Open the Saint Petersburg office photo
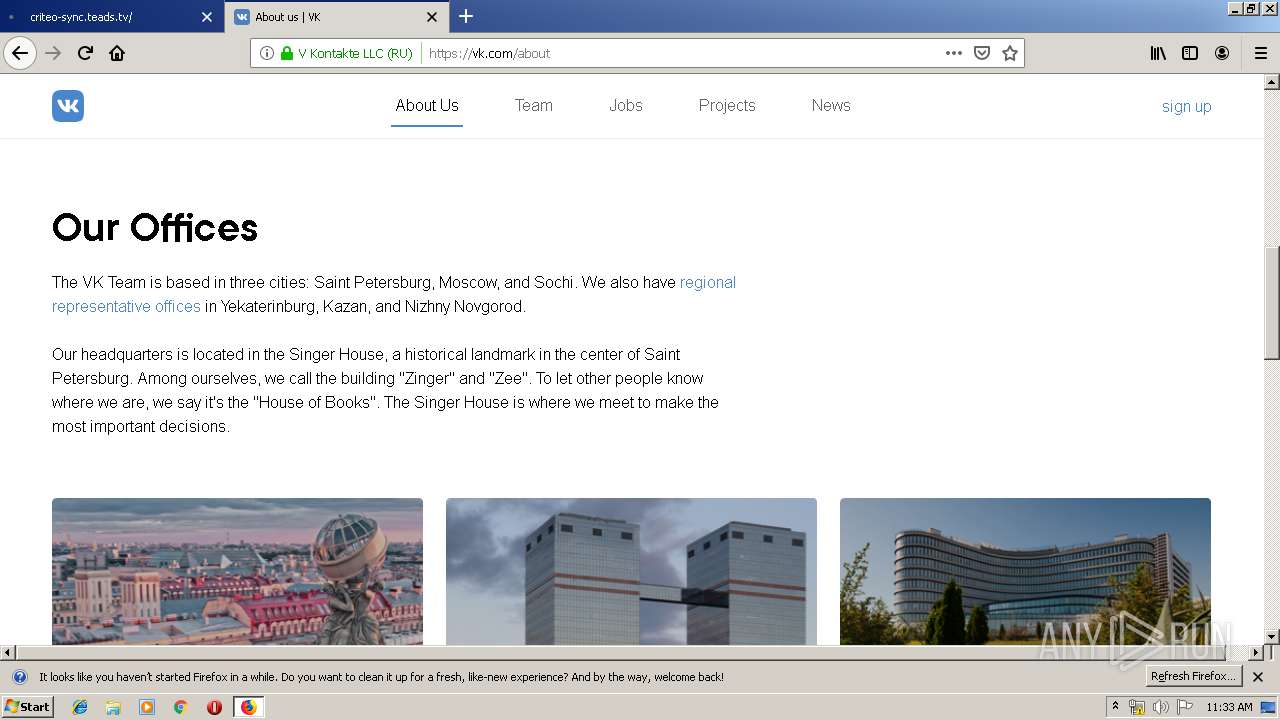This screenshot has width=1280, height=720. (237, 572)
